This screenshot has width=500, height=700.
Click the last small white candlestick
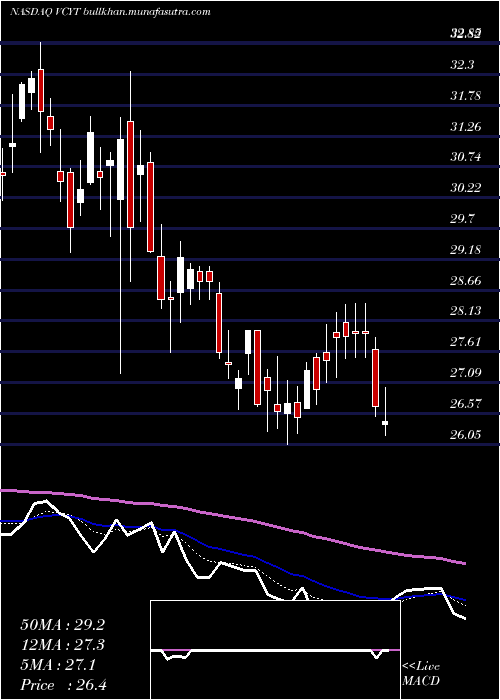tap(385, 422)
